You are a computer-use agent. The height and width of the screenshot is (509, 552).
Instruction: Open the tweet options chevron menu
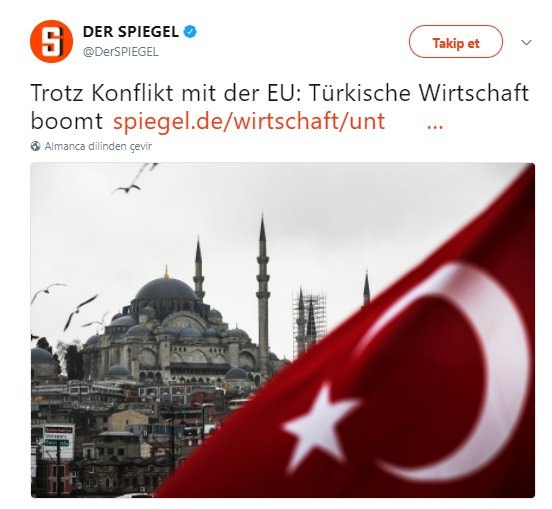[526, 43]
